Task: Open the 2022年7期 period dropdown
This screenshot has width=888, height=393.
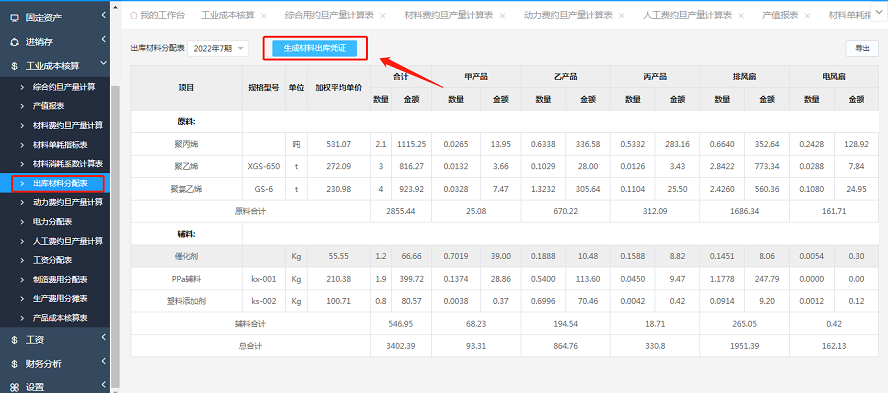Action: coord(218,49)
